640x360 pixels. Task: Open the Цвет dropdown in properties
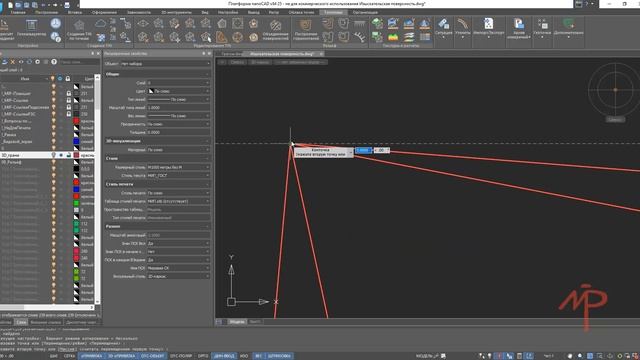[178, 91]
